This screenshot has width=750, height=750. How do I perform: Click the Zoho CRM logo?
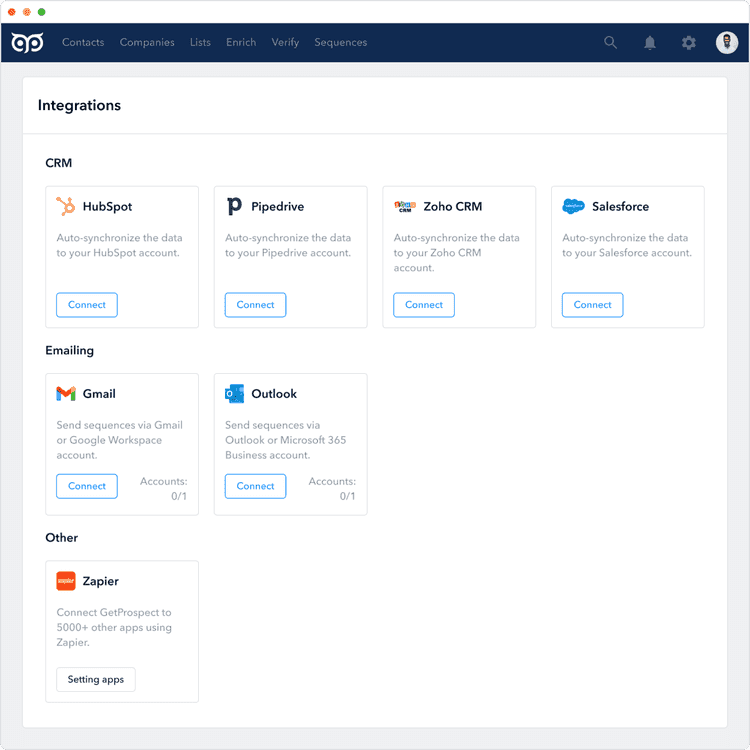(x=404, y=206)
